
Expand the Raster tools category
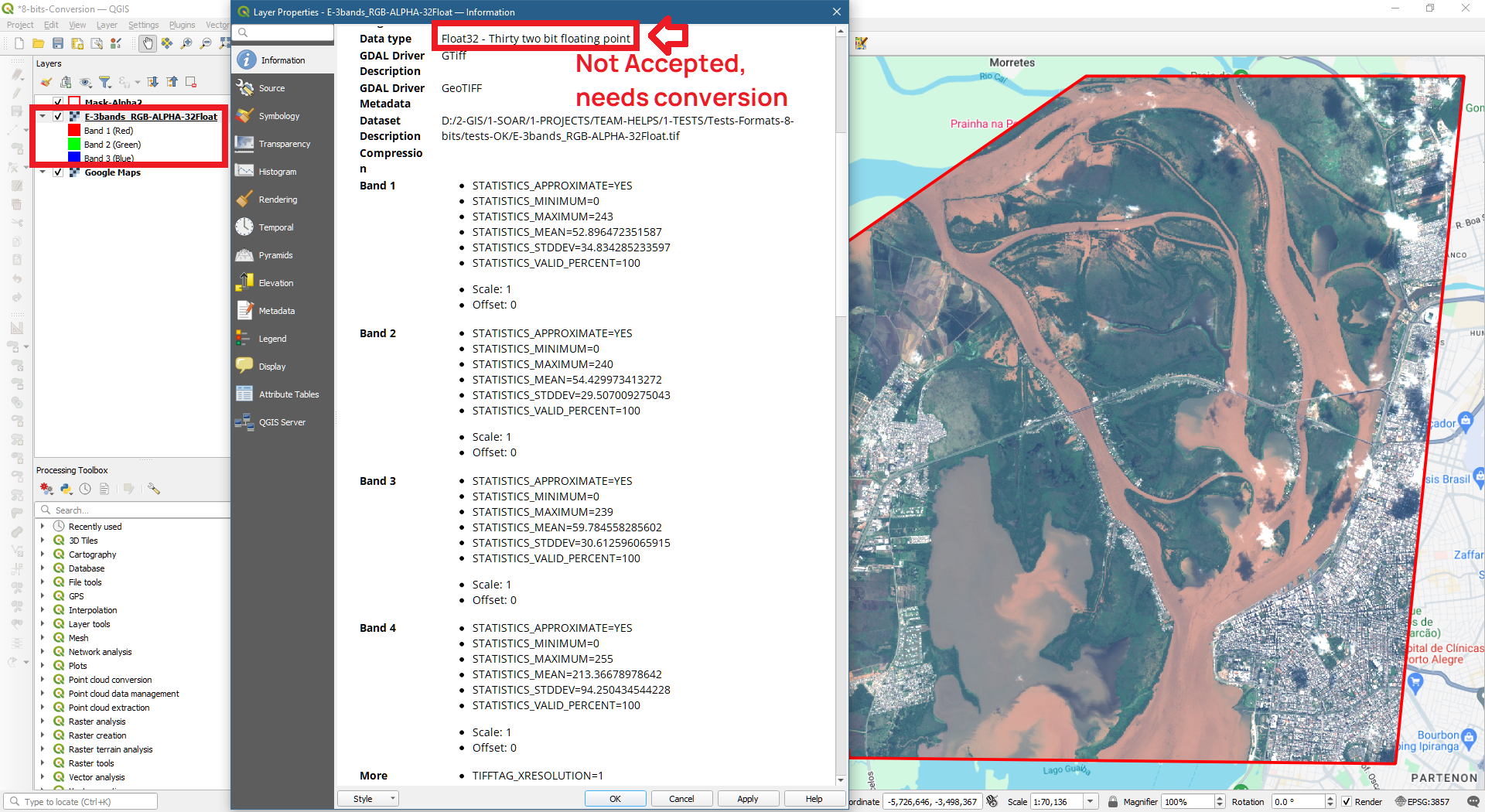click(43, 763)
